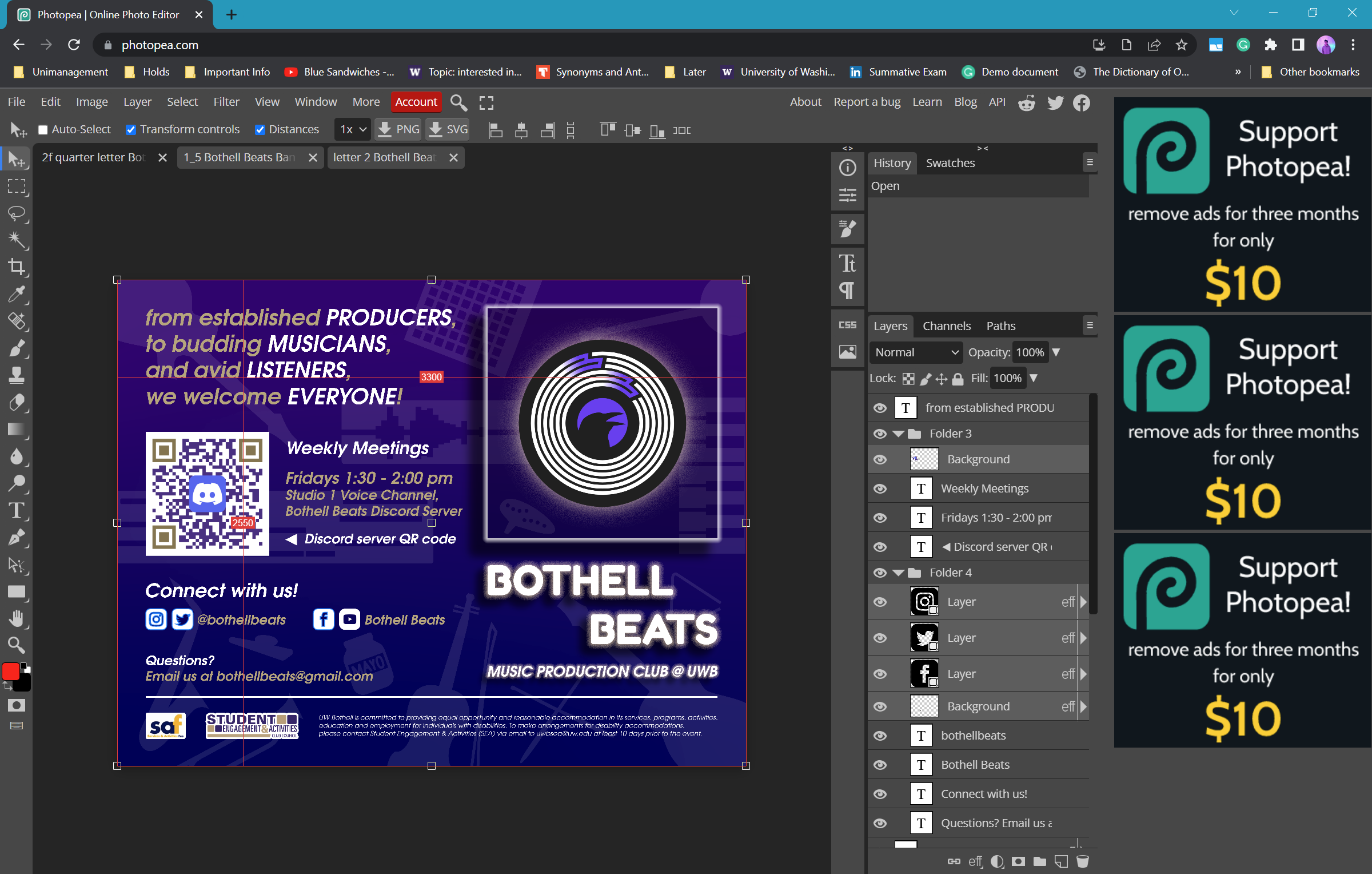The height and width of the screenshot is (874, 1372).
Task: Select the Path Select tool
Action: click(x=17, y=565)
